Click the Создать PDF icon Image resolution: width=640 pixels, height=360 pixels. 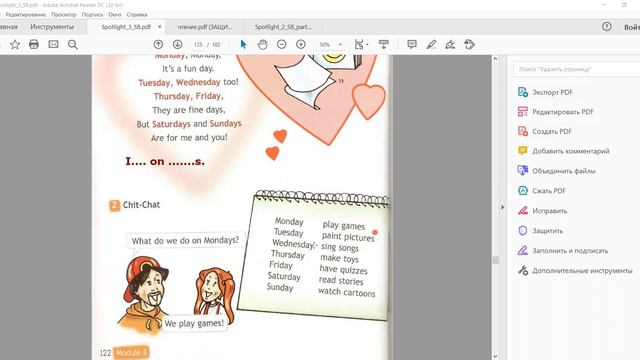click(x=523, y=131)
